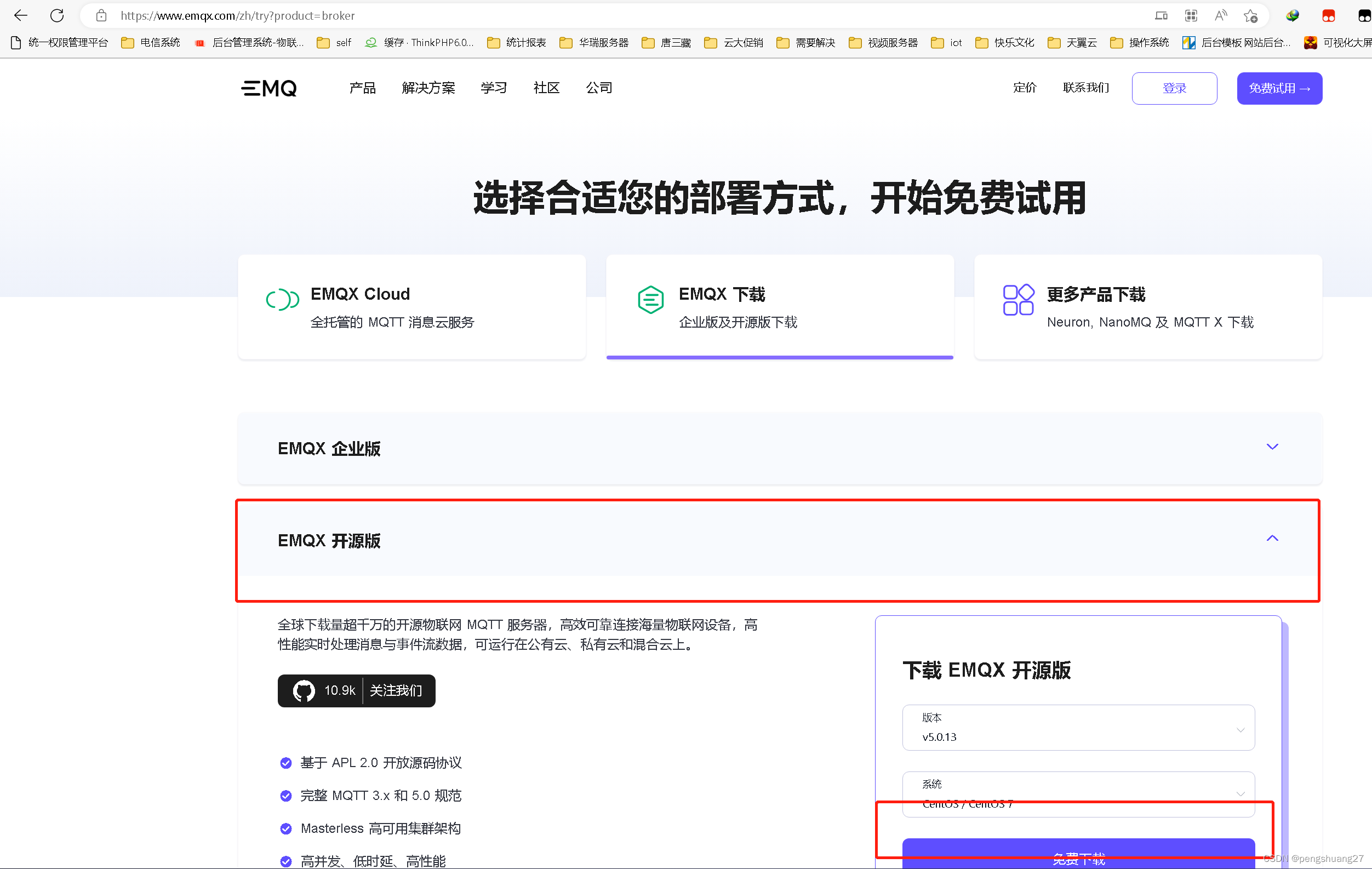Reload the page with the refresh icon
1372x869 pixels.
57,15
